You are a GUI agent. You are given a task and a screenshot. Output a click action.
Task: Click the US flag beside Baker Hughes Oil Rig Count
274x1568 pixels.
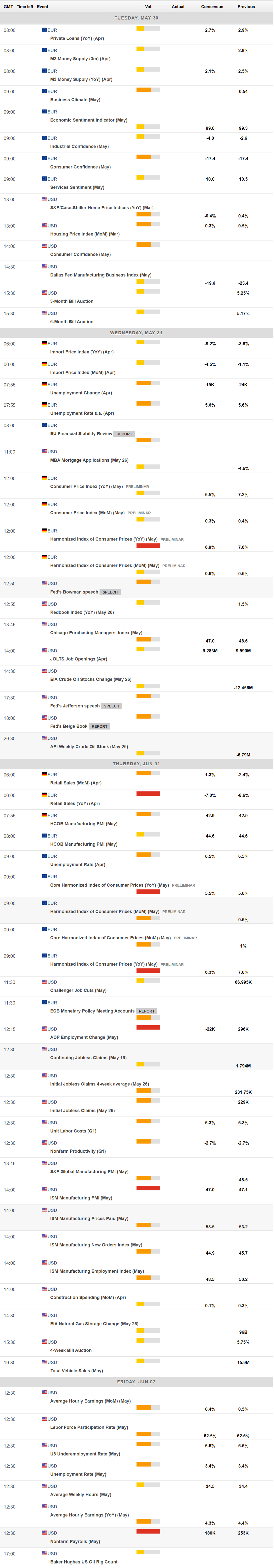[44, 1553]
